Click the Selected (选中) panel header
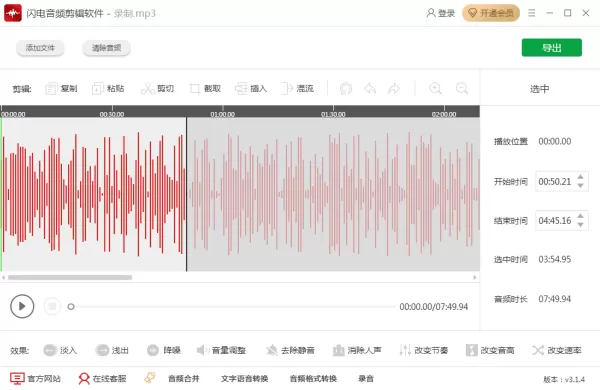 [x=540, y=89]
